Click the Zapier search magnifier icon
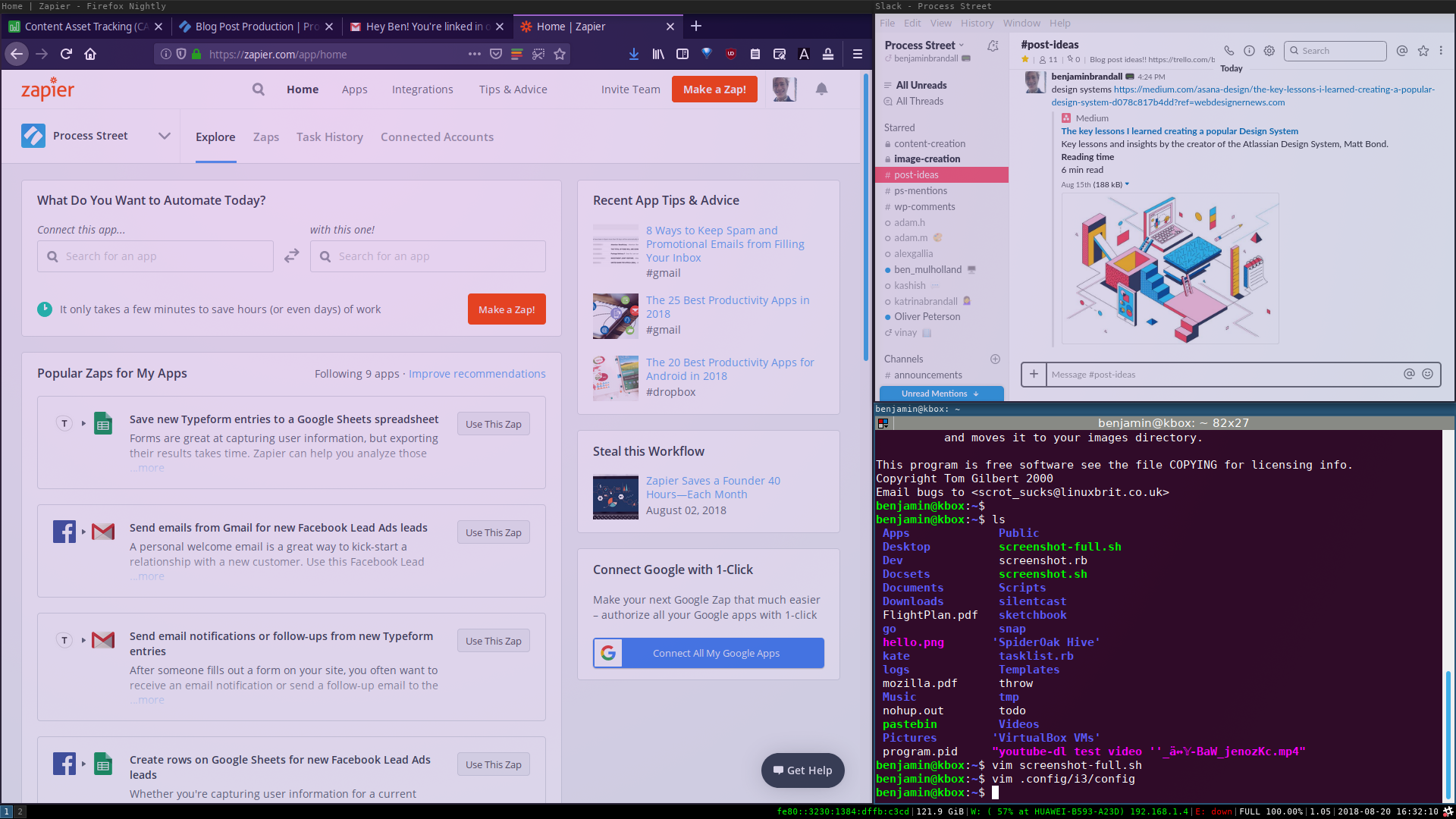This screenshot has height=819, width=1456. tap(259, 89)
